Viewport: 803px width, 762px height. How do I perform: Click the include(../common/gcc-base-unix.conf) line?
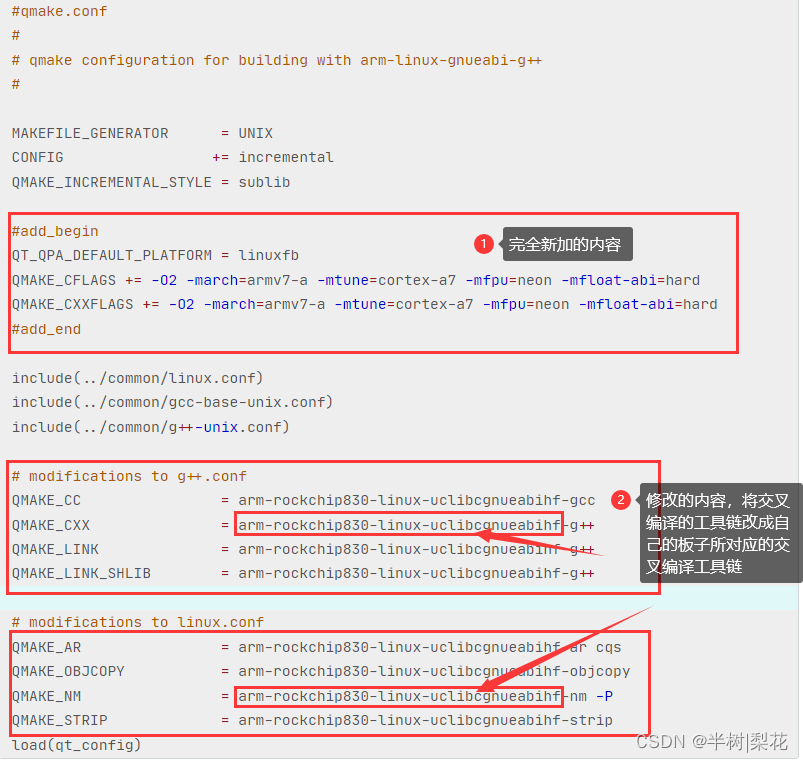(173, 403)
